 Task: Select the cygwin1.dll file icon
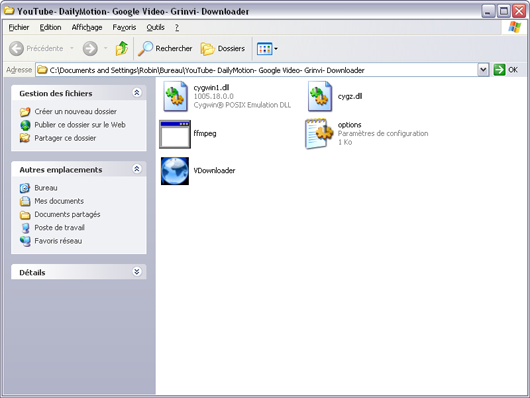[175, 96]
